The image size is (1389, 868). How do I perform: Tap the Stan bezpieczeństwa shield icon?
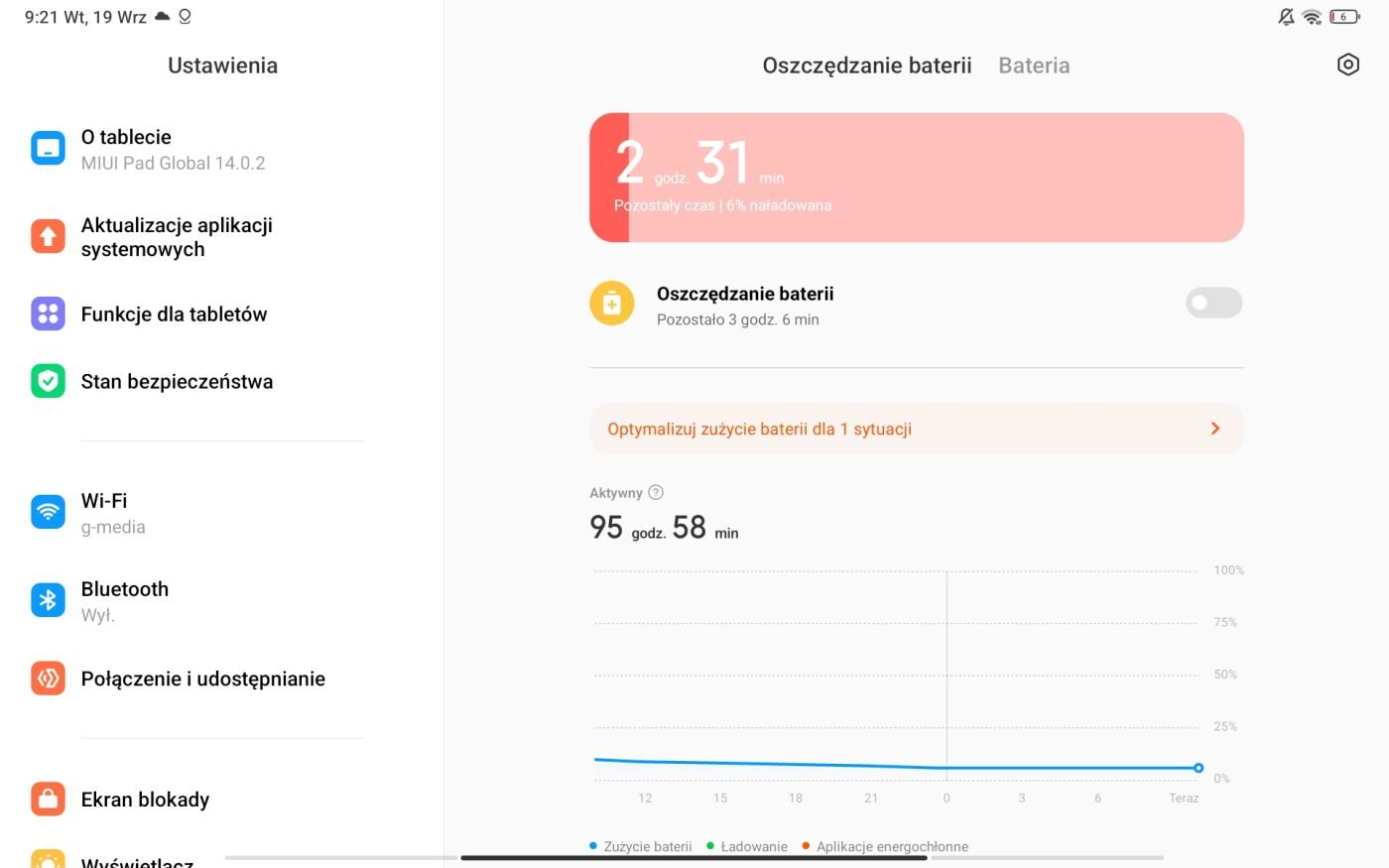48,381
